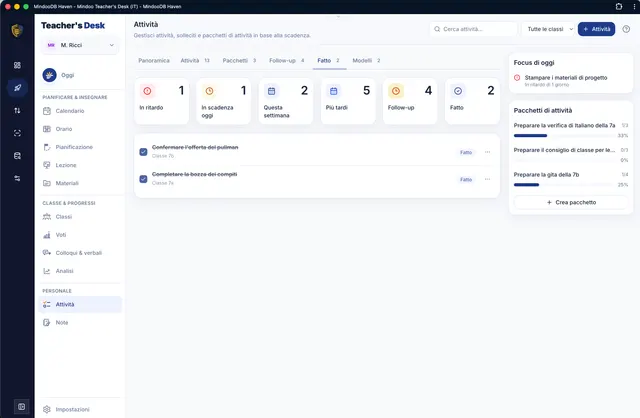This screenshot has height=418, width=640.
Task: Expand the M. Ricci account dropdown
Action: pyautogui.click(x=80, y=45)
